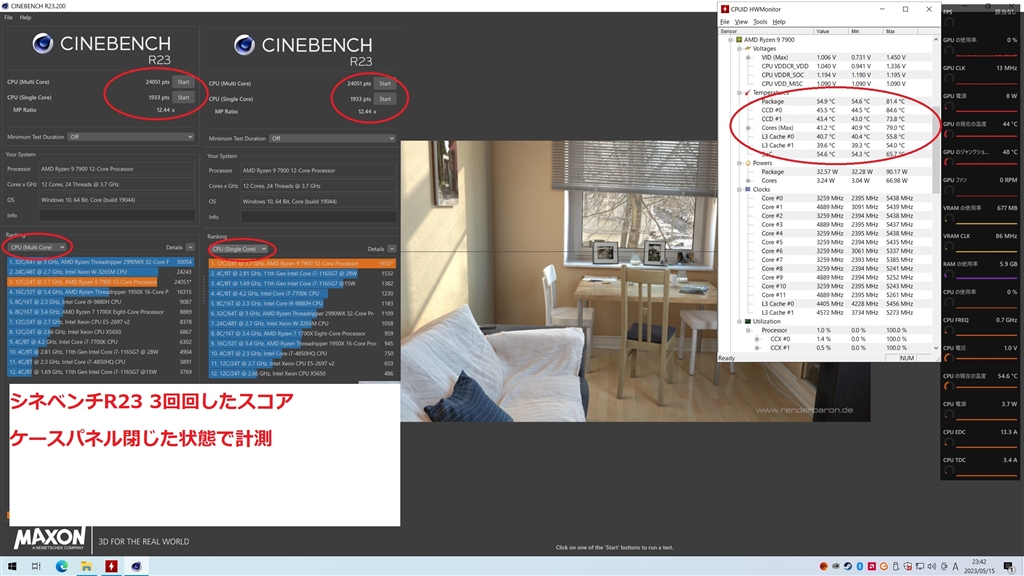Click the Utilization category icon in HWMonitor
Viewport: 1024px width, 576px height.
point(748,321)
